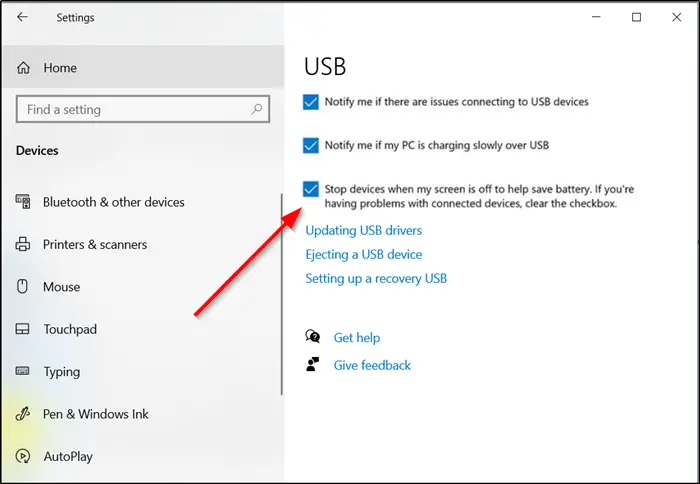The image size is (700, 484).
Task: Open the Printers & scanners icon
Action: tap(23, 244)
